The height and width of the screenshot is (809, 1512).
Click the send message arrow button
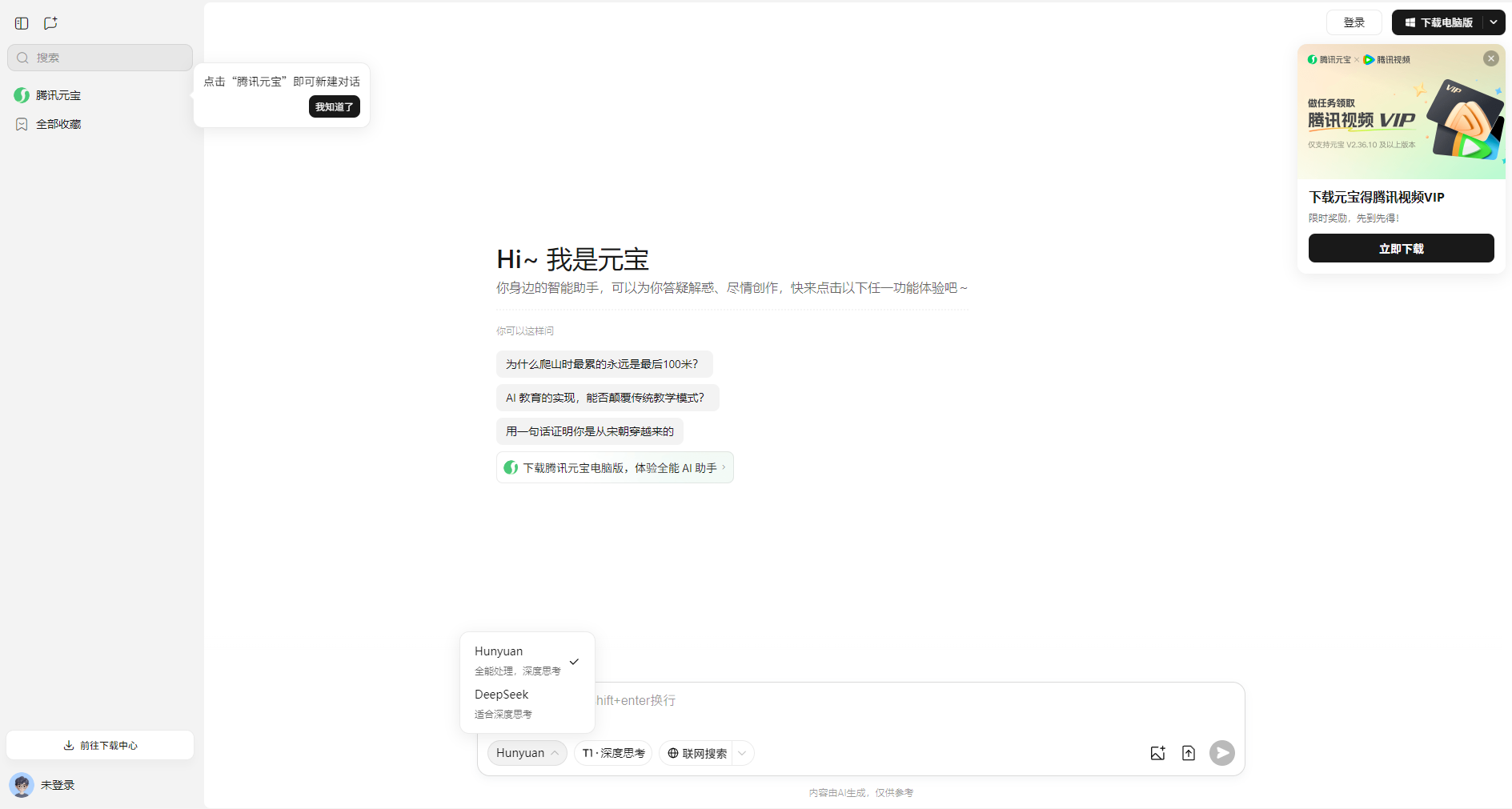[x=1221, y=753]
